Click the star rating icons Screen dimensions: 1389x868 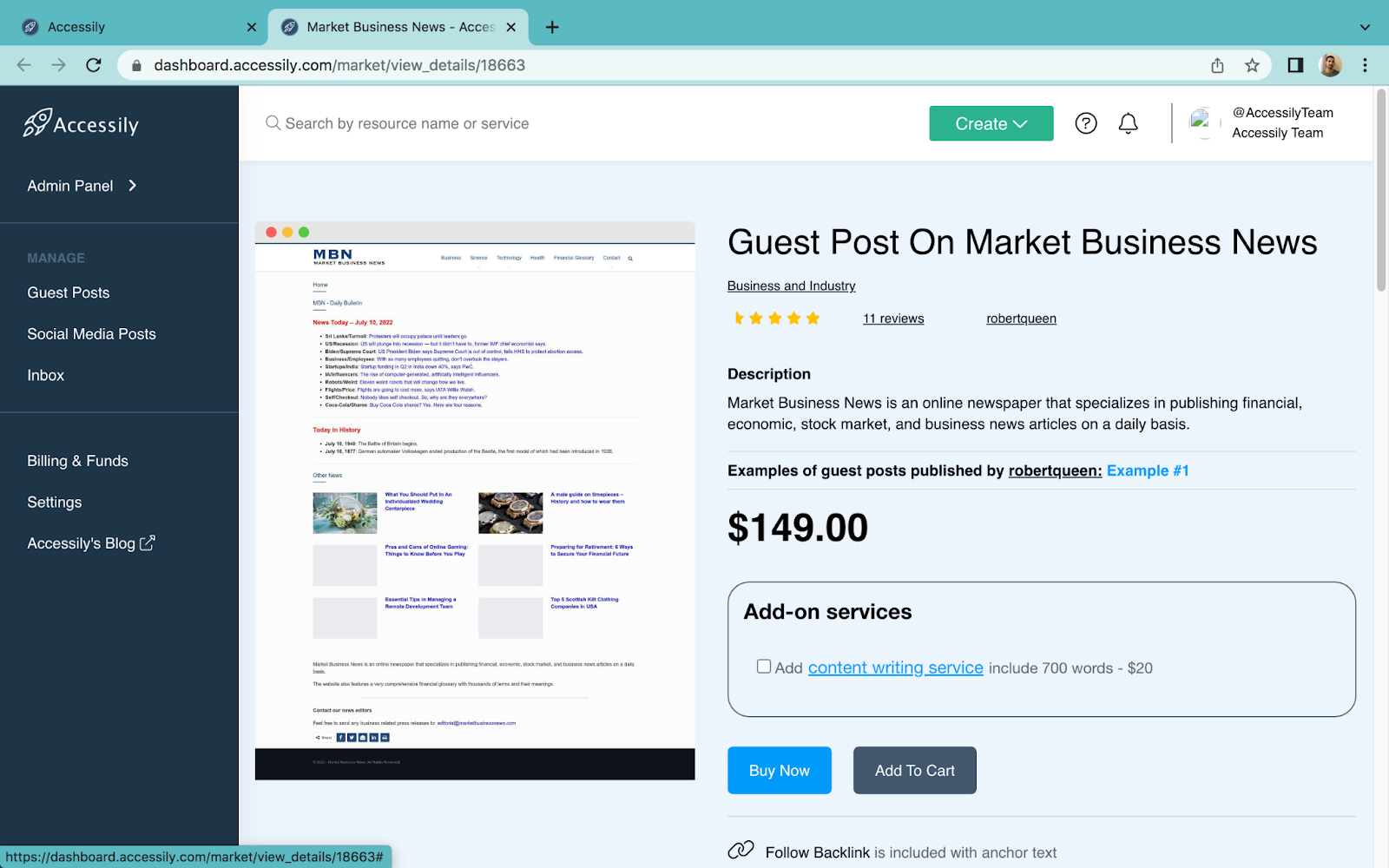pyautogui.click(x=775, y=319)
